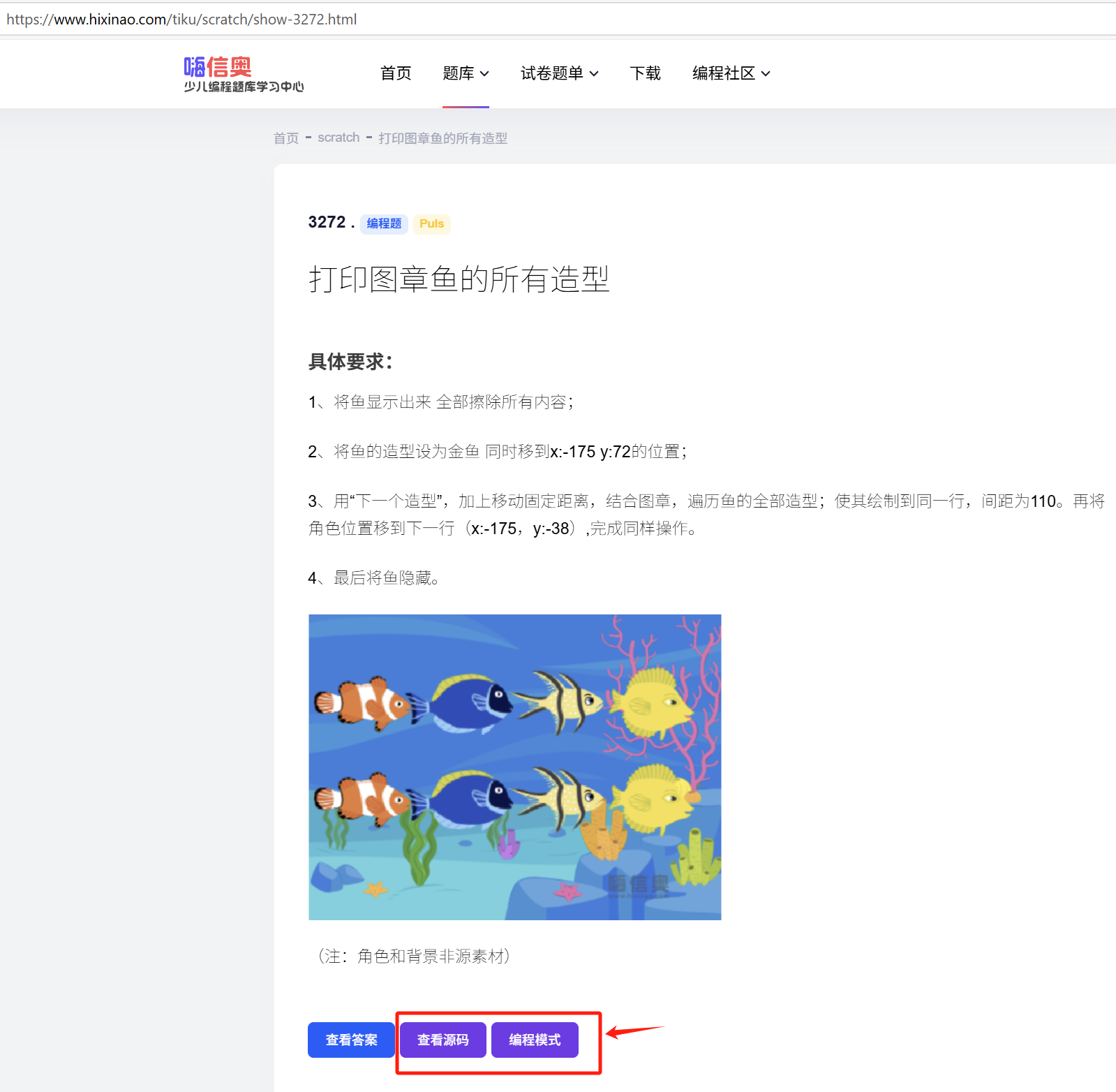The image size is (1116, 1092).
Task: Click the Puls tag badge
Action: tap(432, 223)
